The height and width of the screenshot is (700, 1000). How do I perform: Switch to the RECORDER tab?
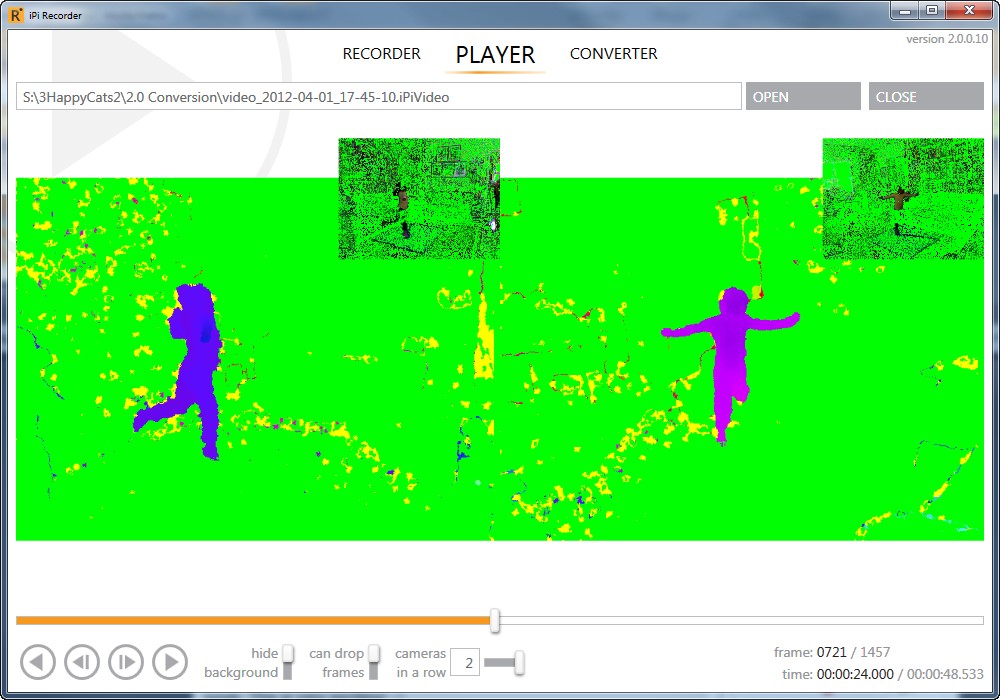pos(381,54)
